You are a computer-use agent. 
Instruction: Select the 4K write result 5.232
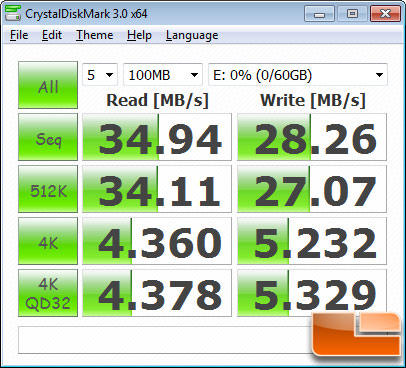pos(312,241)
